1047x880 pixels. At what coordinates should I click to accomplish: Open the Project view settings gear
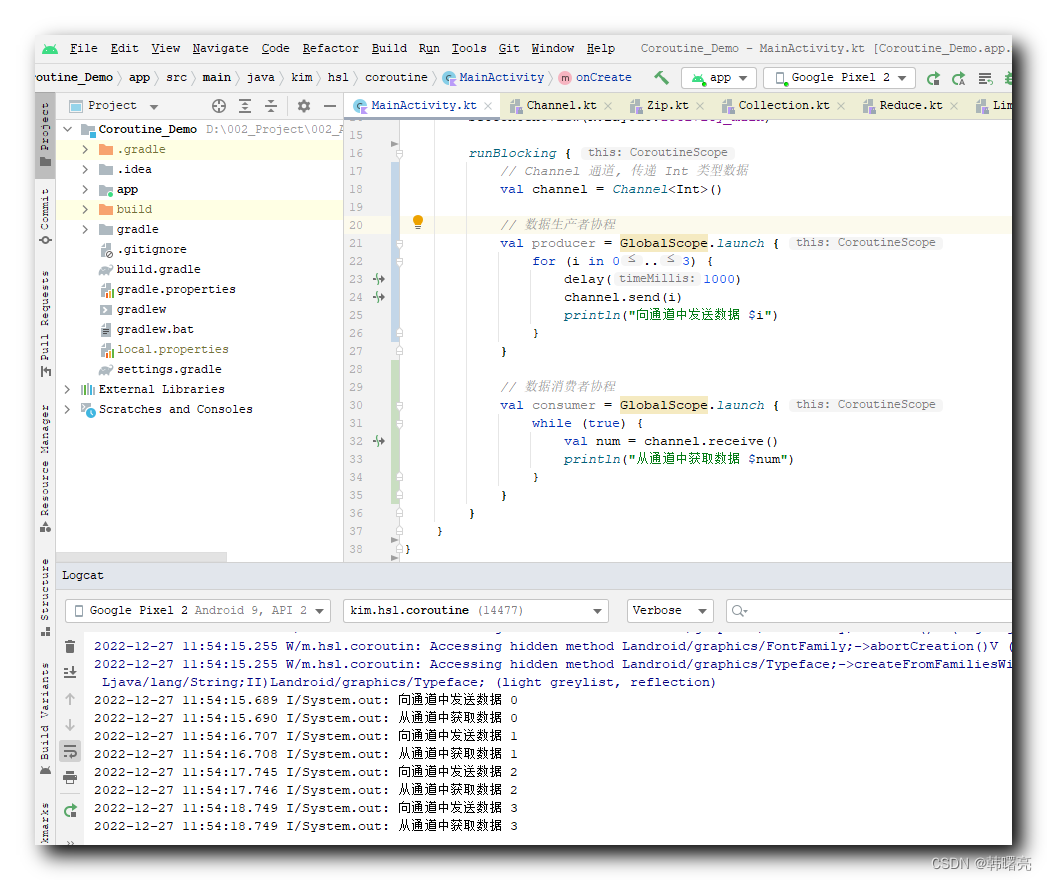click(306, 105)
